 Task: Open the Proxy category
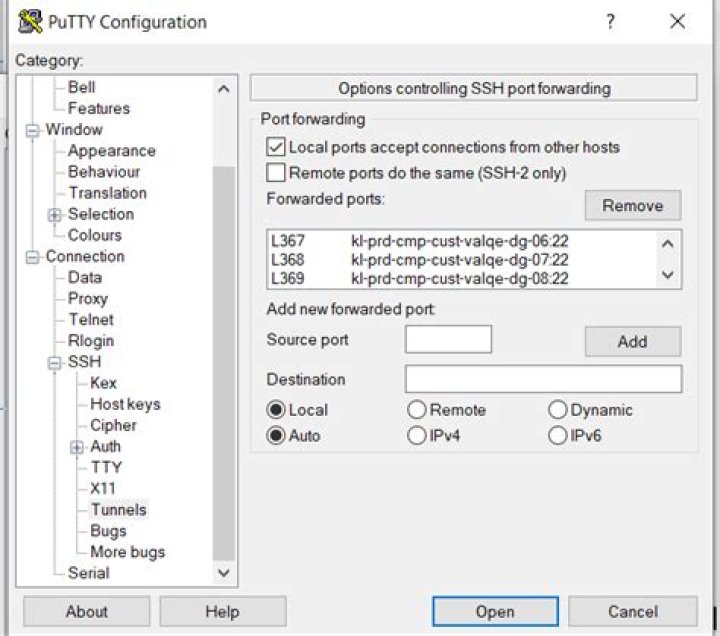click(88, 298)
